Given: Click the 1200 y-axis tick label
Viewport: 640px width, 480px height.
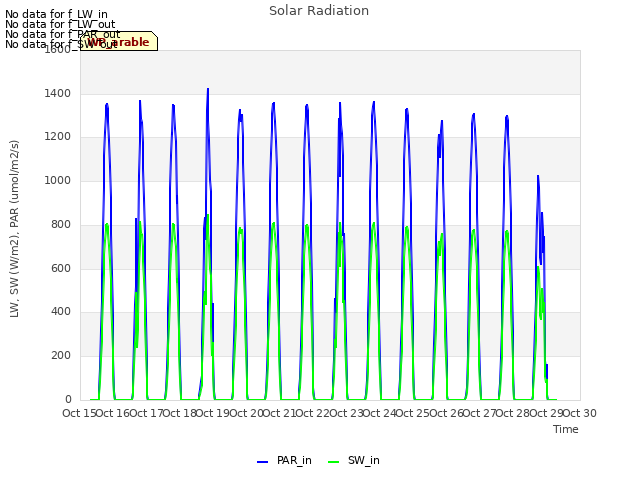Looking at the screenshot, I should click(58, 136).
